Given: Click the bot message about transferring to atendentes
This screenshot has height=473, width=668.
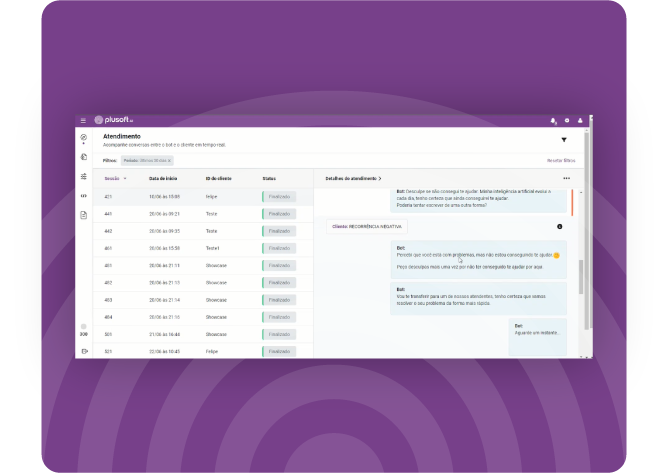Looking at the screenshot, I should [478, 298].
